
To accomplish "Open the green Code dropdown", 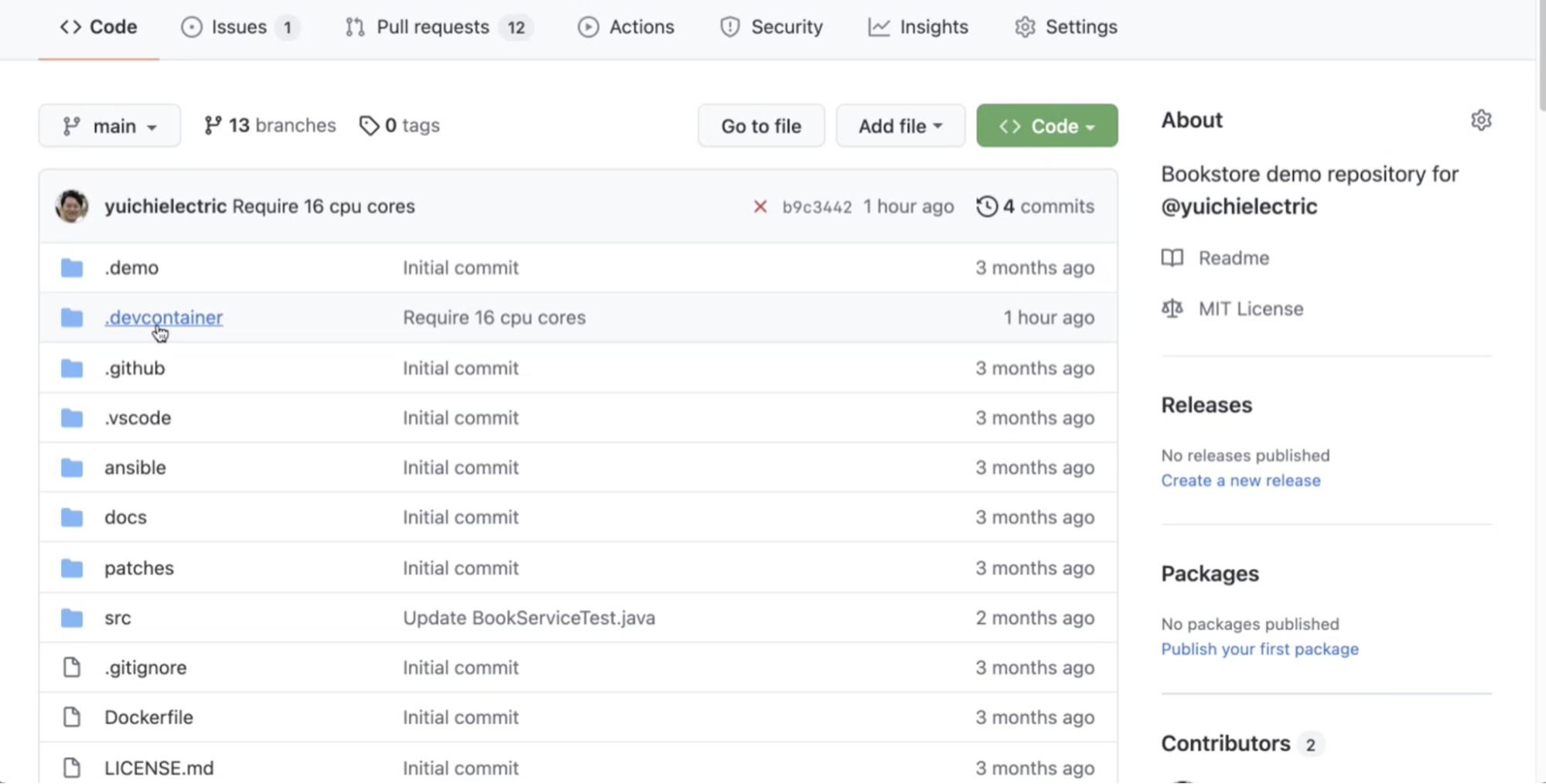I will (1046, 126).
